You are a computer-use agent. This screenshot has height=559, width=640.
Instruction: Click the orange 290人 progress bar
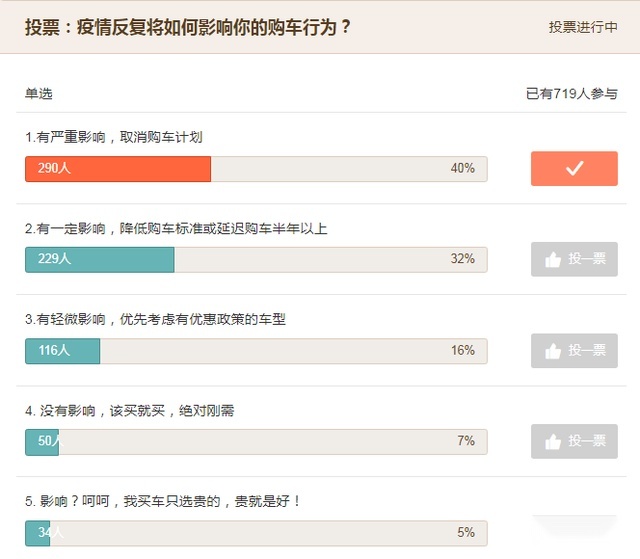(118, 169)
